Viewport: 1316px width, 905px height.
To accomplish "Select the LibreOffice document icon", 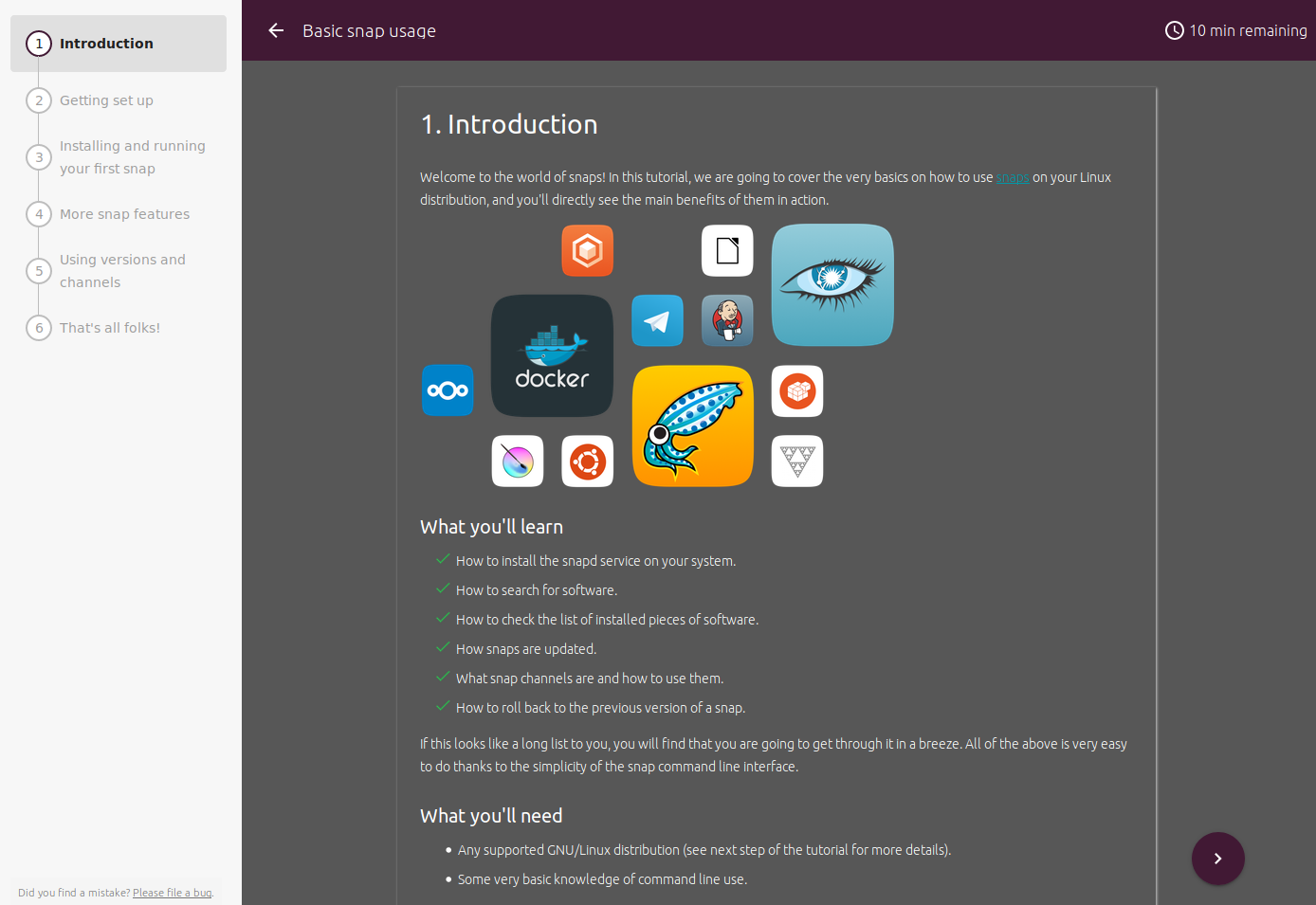I will [726, 250].
